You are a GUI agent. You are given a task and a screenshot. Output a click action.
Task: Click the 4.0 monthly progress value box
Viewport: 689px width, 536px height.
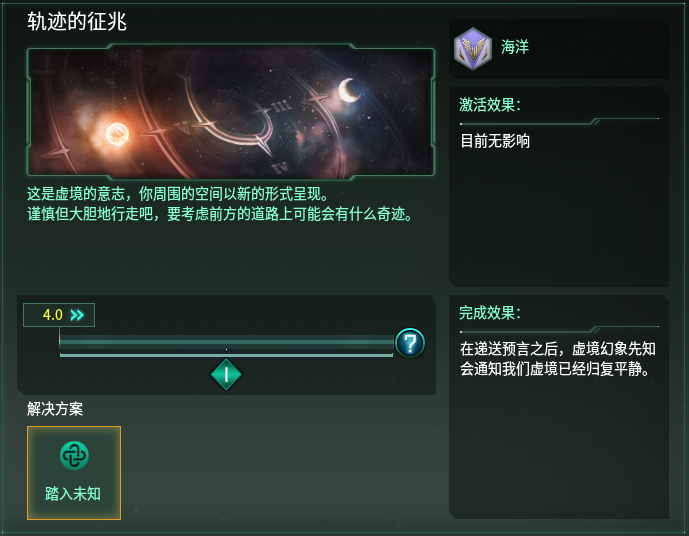(x=52, y=315)
